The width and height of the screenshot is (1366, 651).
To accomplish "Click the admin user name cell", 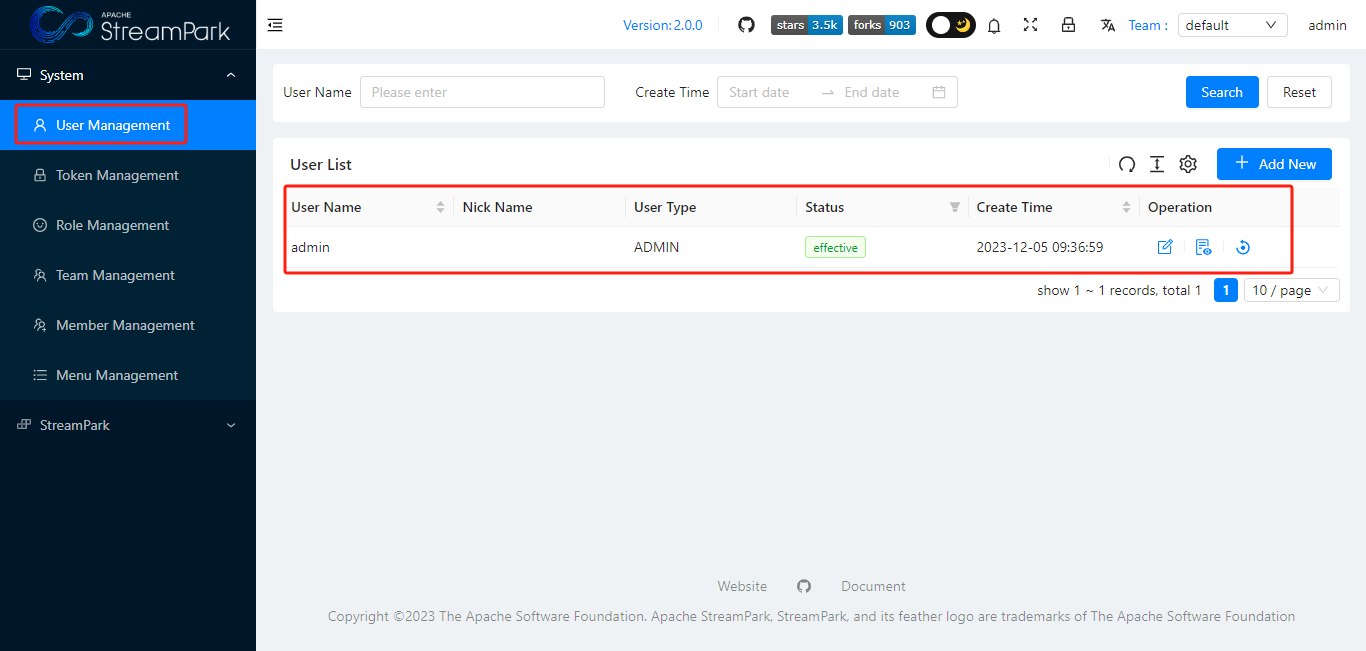I will [x=310, y=247].
